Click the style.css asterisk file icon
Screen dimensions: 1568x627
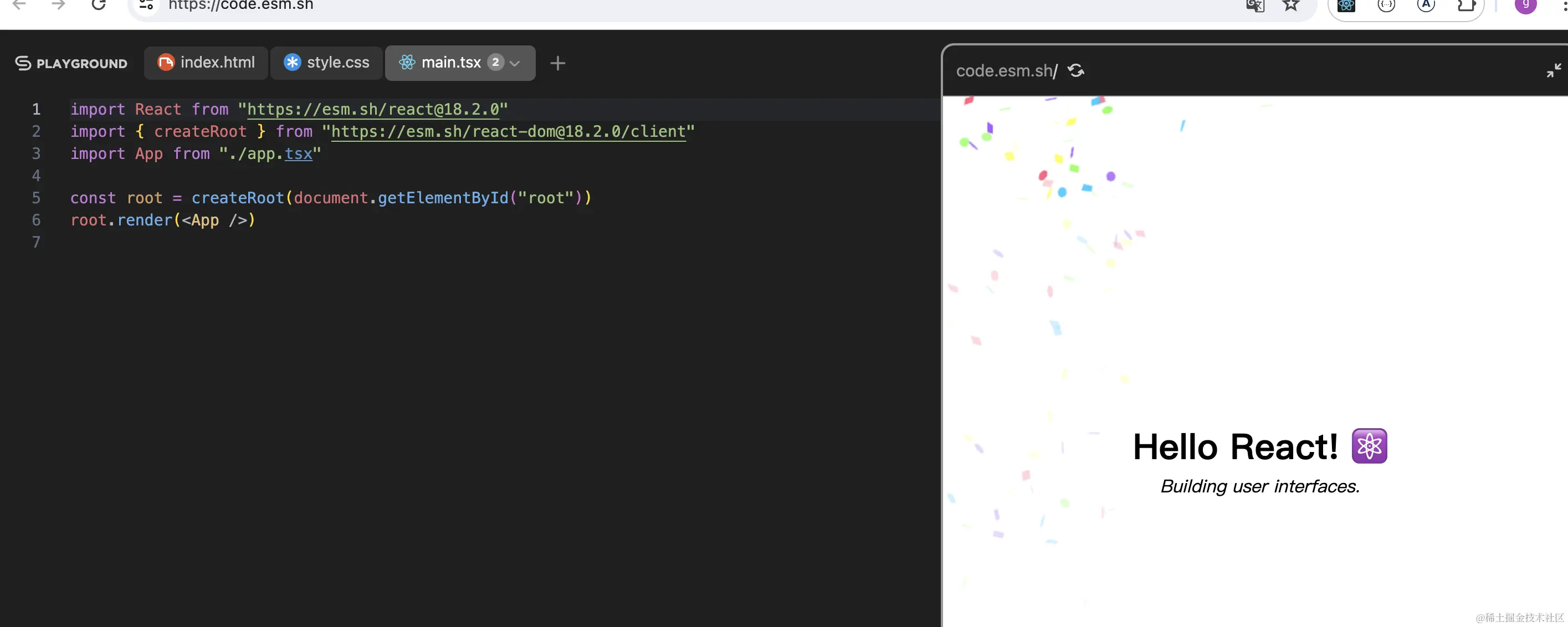coord(292,62)
